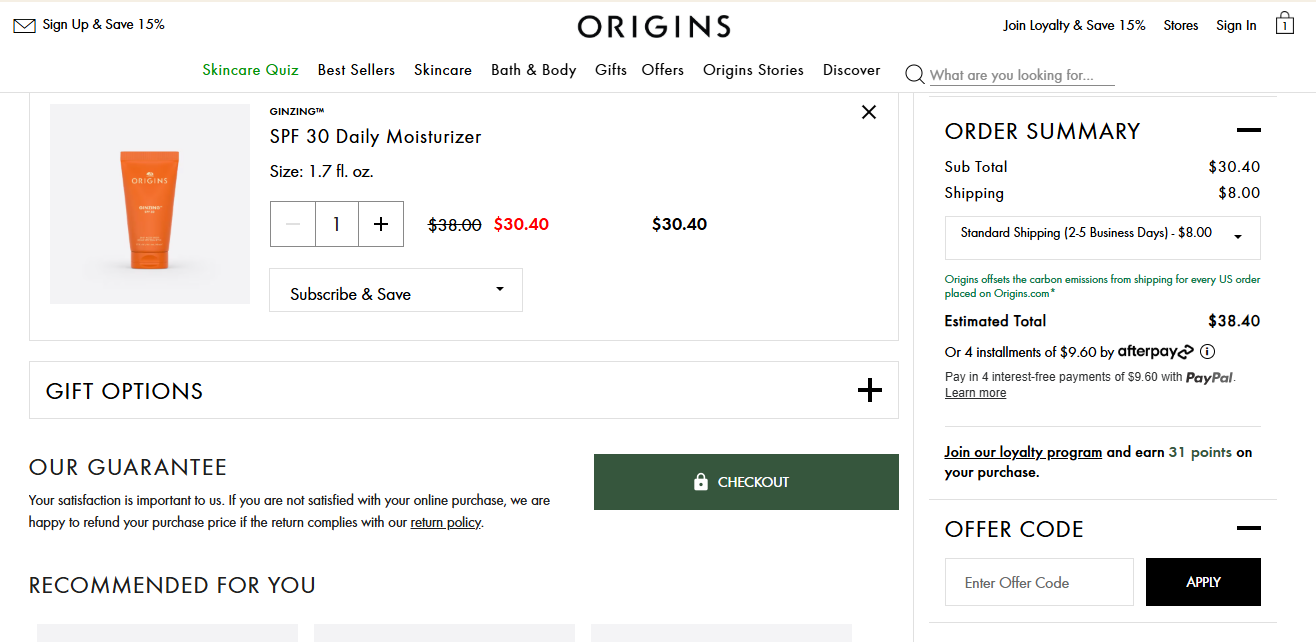
Task: Collapse the Order Summary section
Action: tap(1248, 129)
